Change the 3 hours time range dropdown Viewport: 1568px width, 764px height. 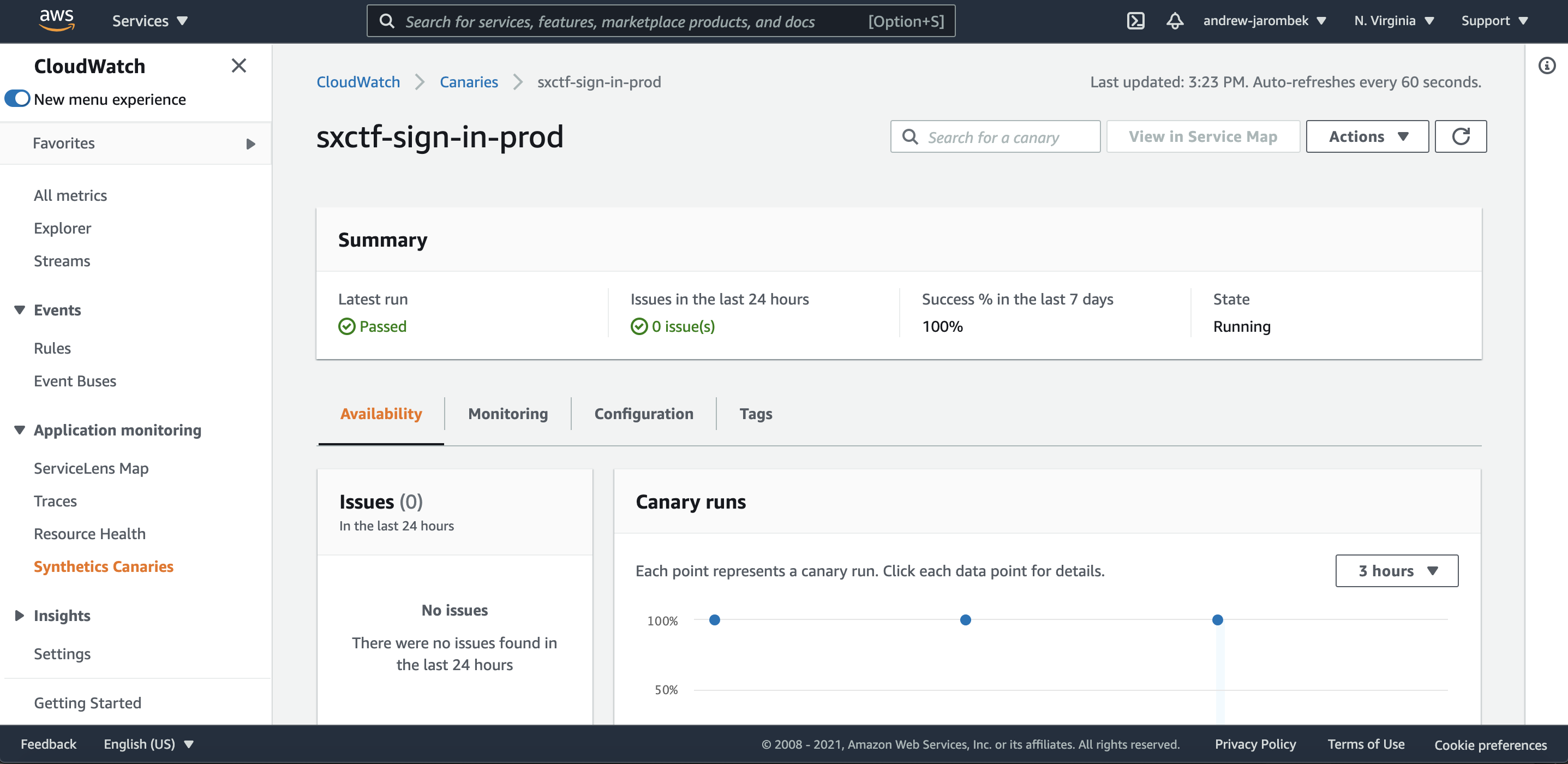[1396, 570]
